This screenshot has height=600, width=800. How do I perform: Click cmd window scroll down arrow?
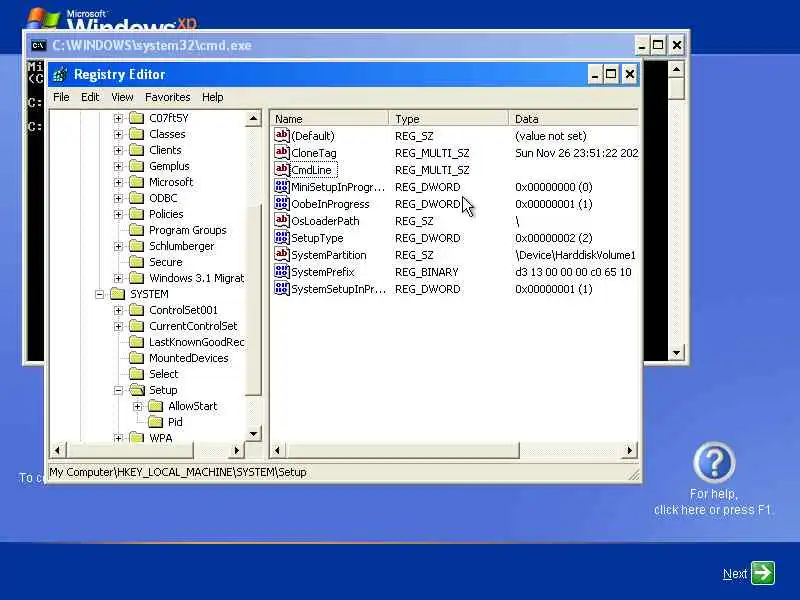click(x=676, y=353)
